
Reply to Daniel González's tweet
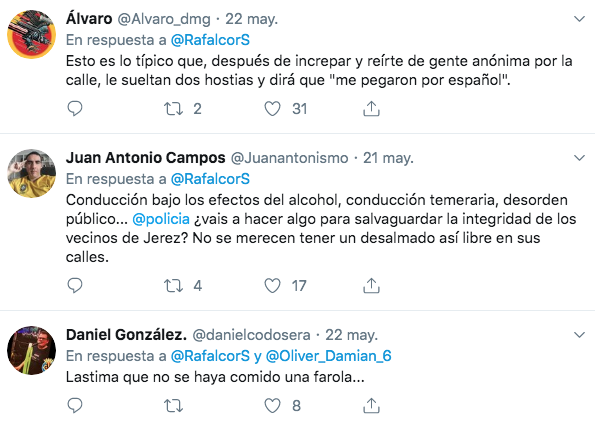coord(75,405)
